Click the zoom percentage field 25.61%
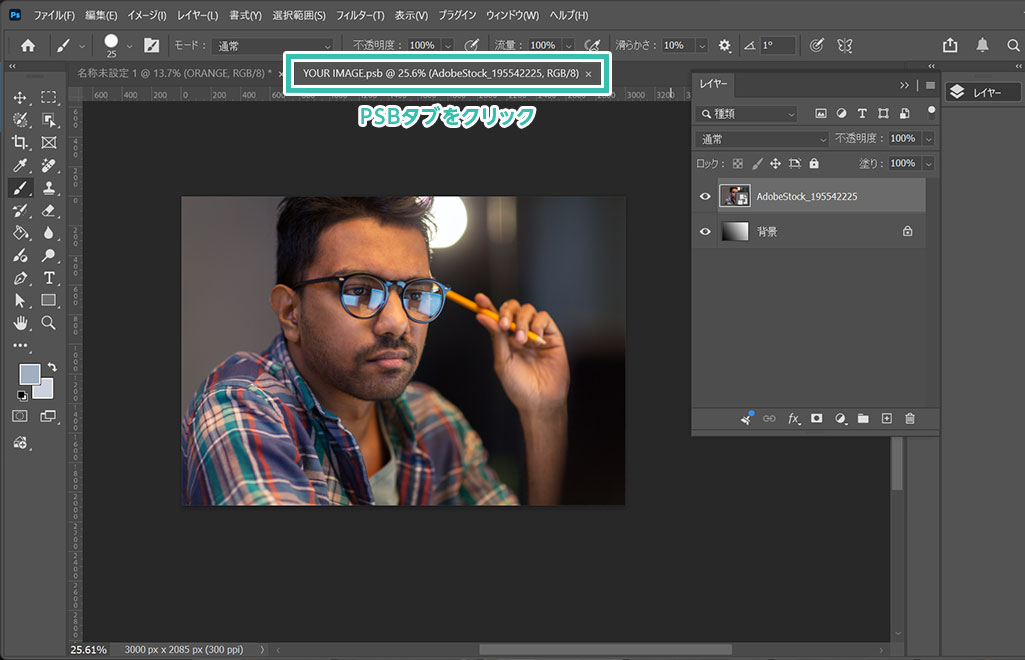1025x660 pixels. pos(88,650)
